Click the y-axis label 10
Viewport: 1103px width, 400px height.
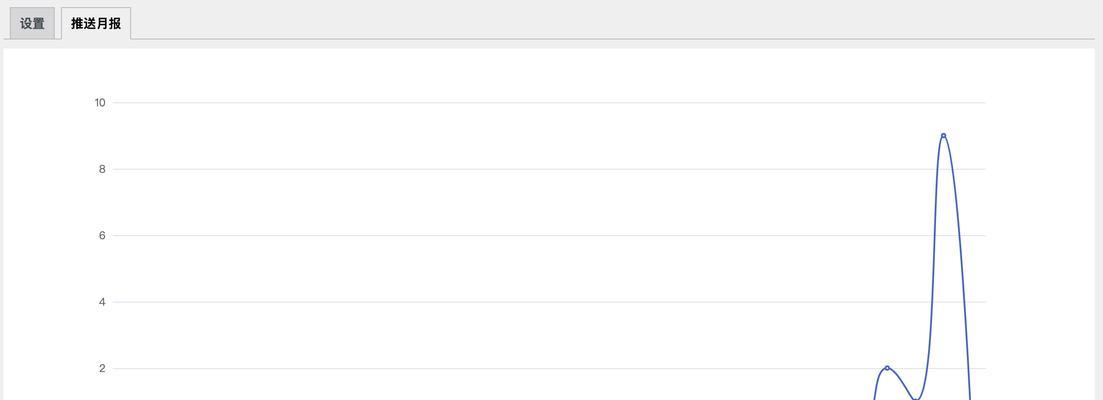pyautogui.click(x=100, y=103)
